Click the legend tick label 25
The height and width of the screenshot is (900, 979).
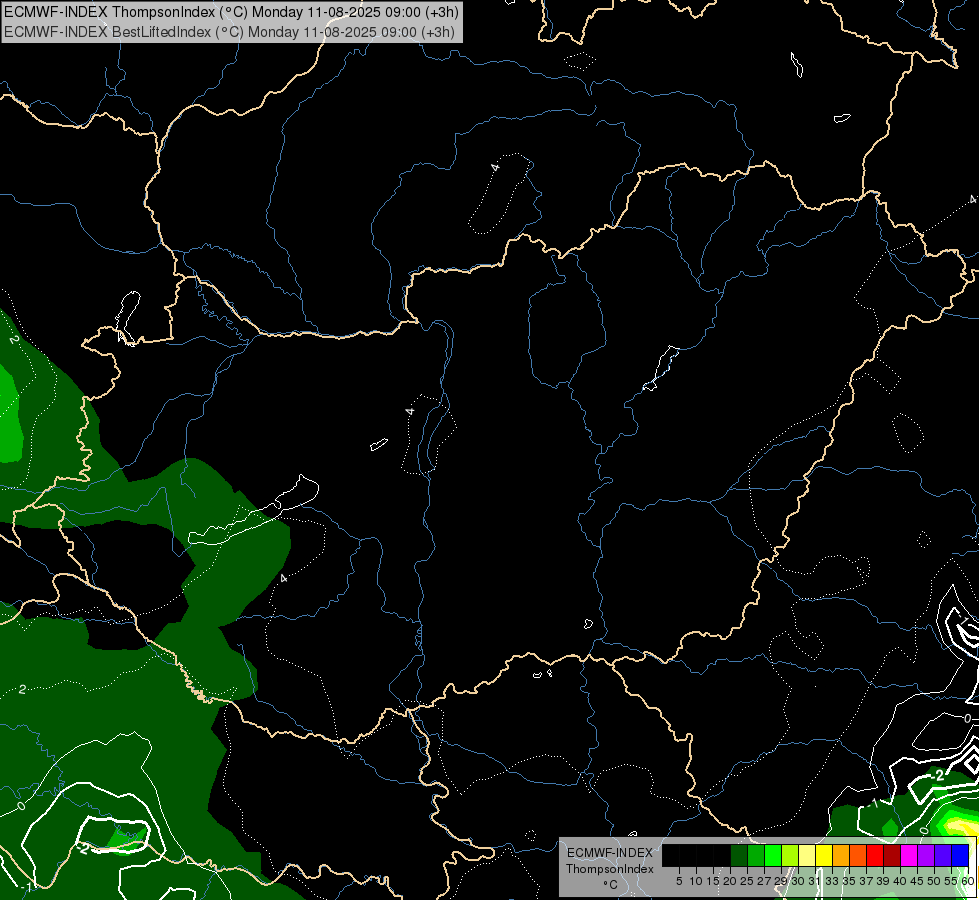747,881
